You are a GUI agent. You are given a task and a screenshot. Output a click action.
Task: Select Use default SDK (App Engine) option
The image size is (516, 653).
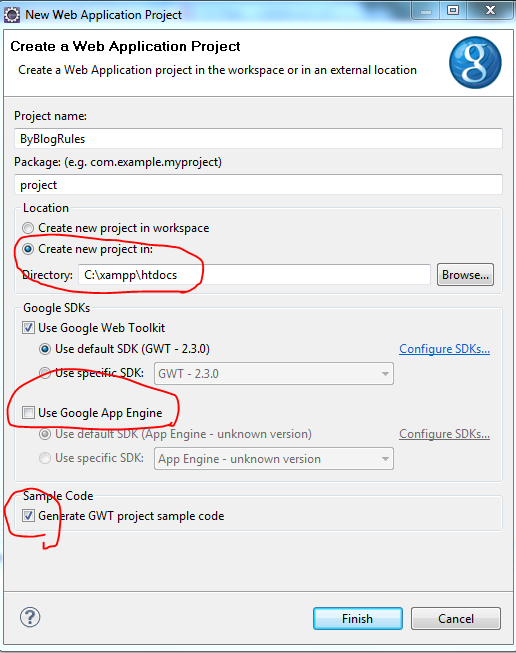coord(45,434)
